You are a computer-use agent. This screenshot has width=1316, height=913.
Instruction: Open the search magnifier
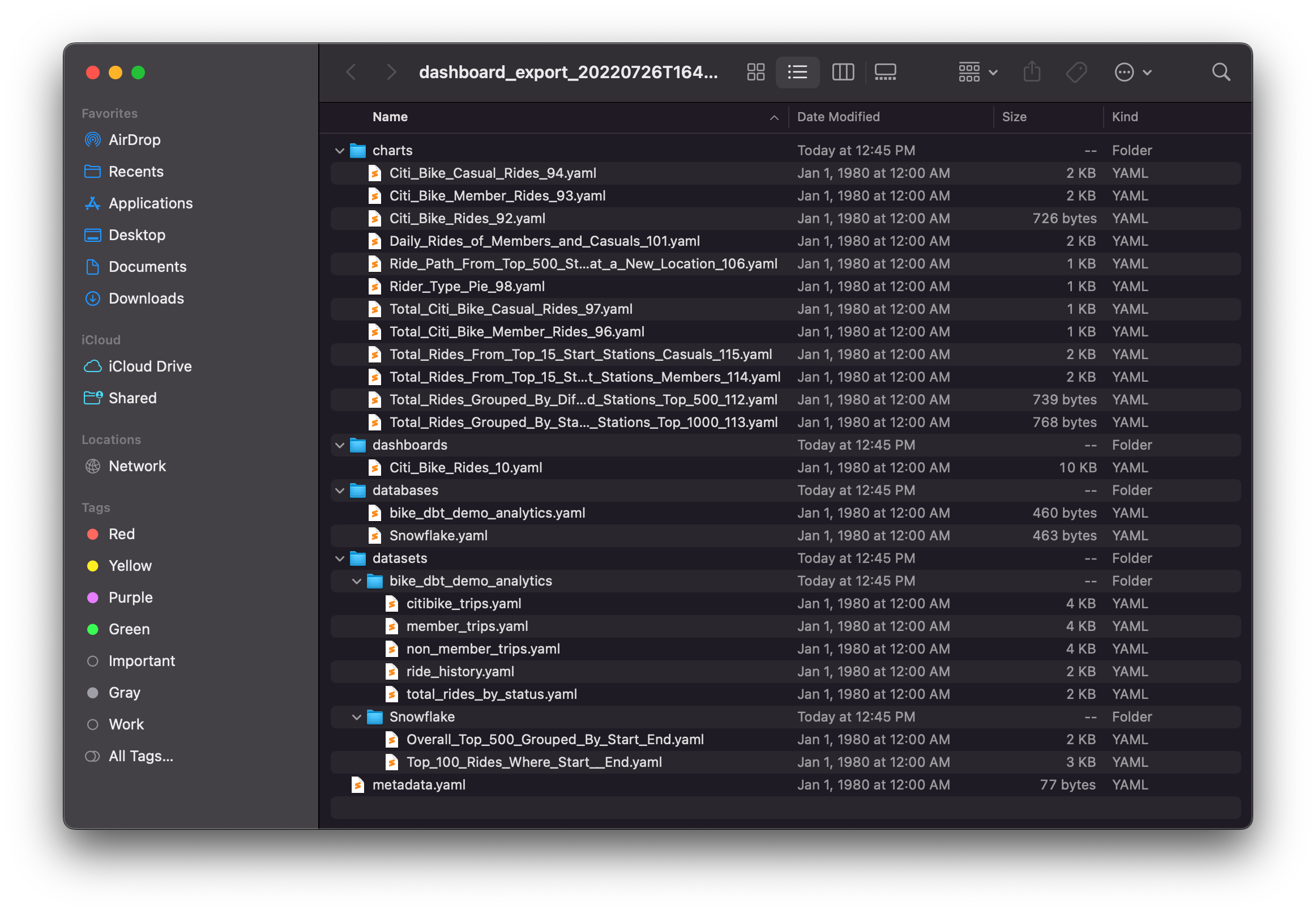(1220, 72)
